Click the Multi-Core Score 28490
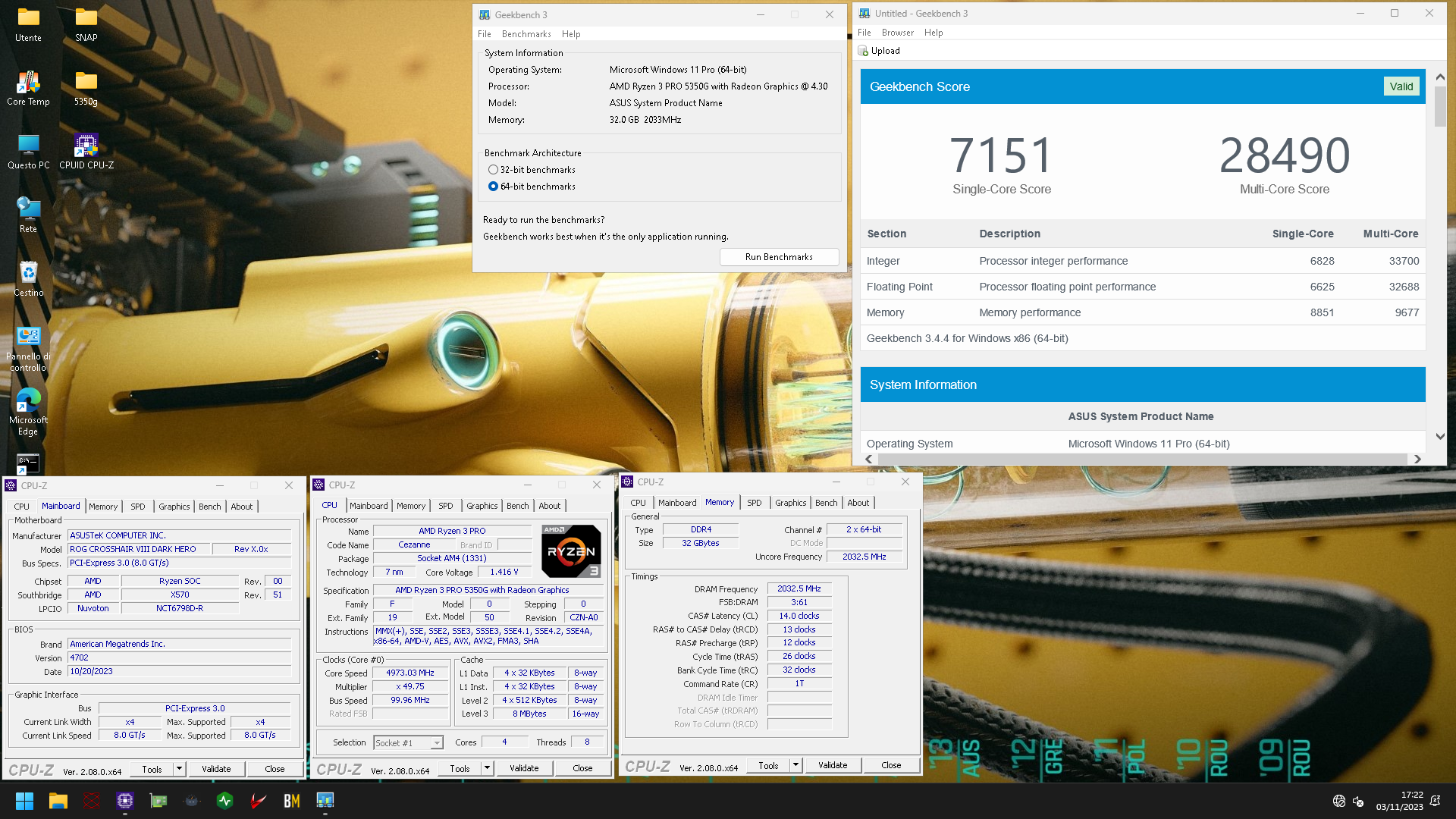Image resolution: width=1456 pixels, height=819 pixels. tap(1284, 155)
